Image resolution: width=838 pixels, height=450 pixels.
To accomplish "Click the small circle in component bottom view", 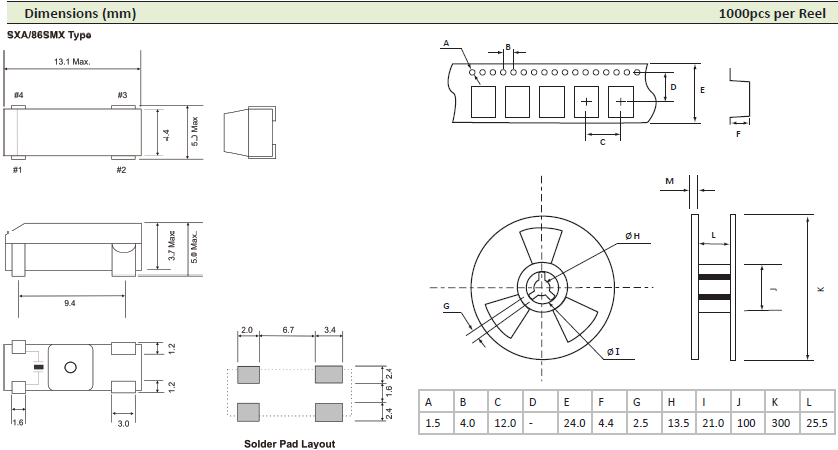I will click(x=69, y=367).
